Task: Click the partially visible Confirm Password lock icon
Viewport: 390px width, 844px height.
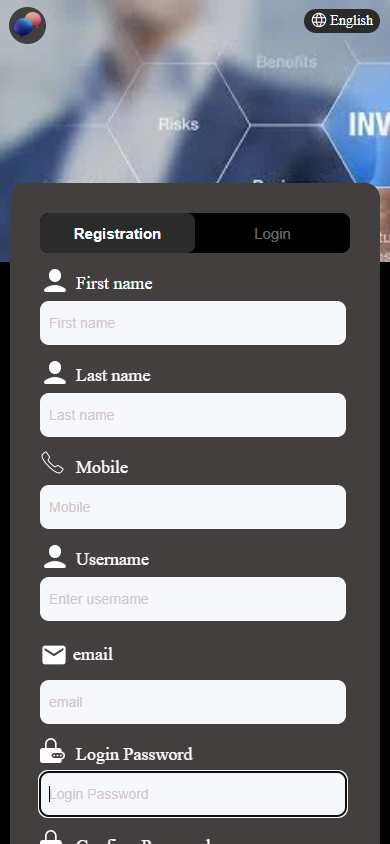Action: (51, 837)
